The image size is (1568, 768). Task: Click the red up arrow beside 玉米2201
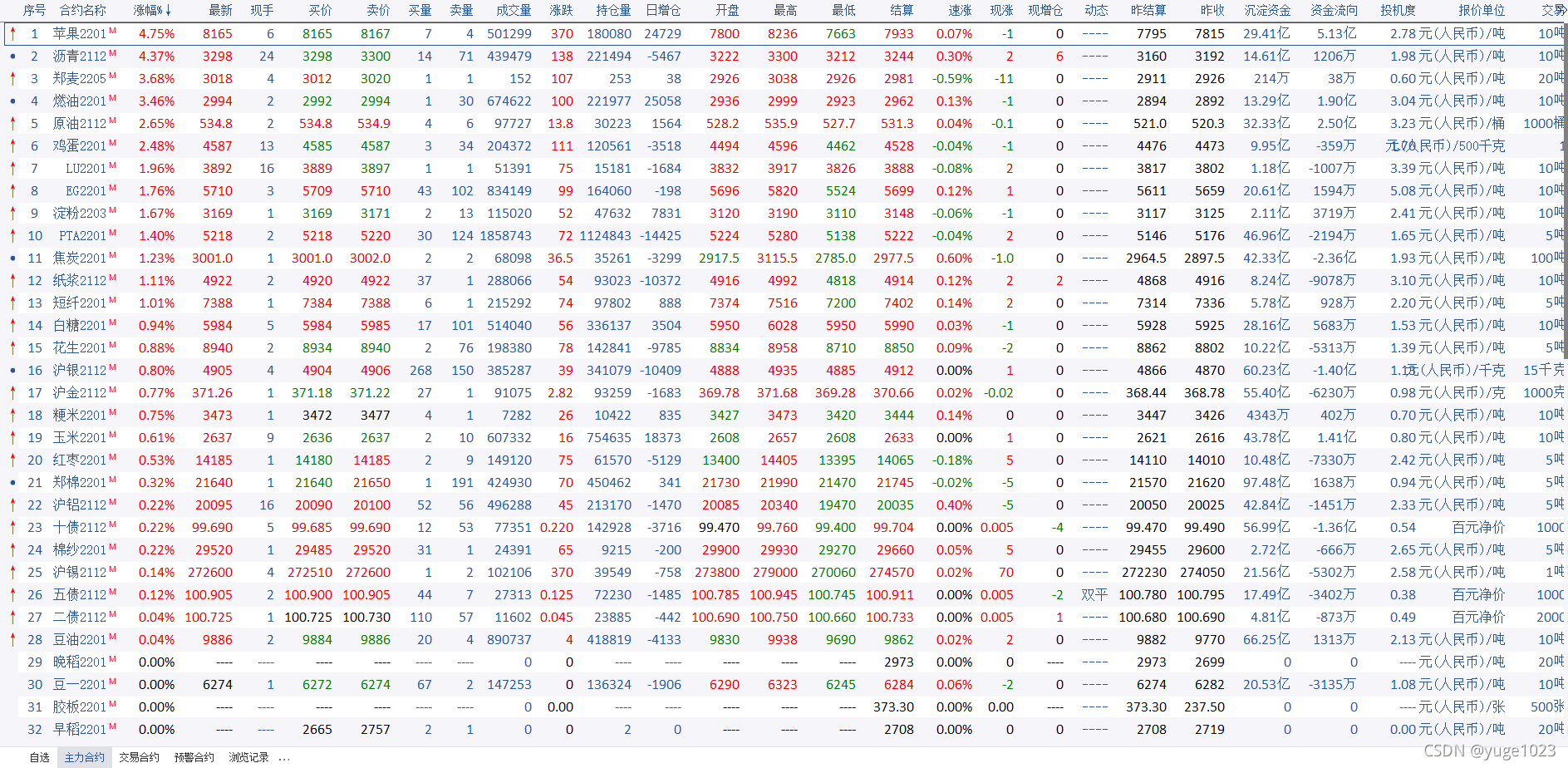pyautogui.click(x=12, y=437)
